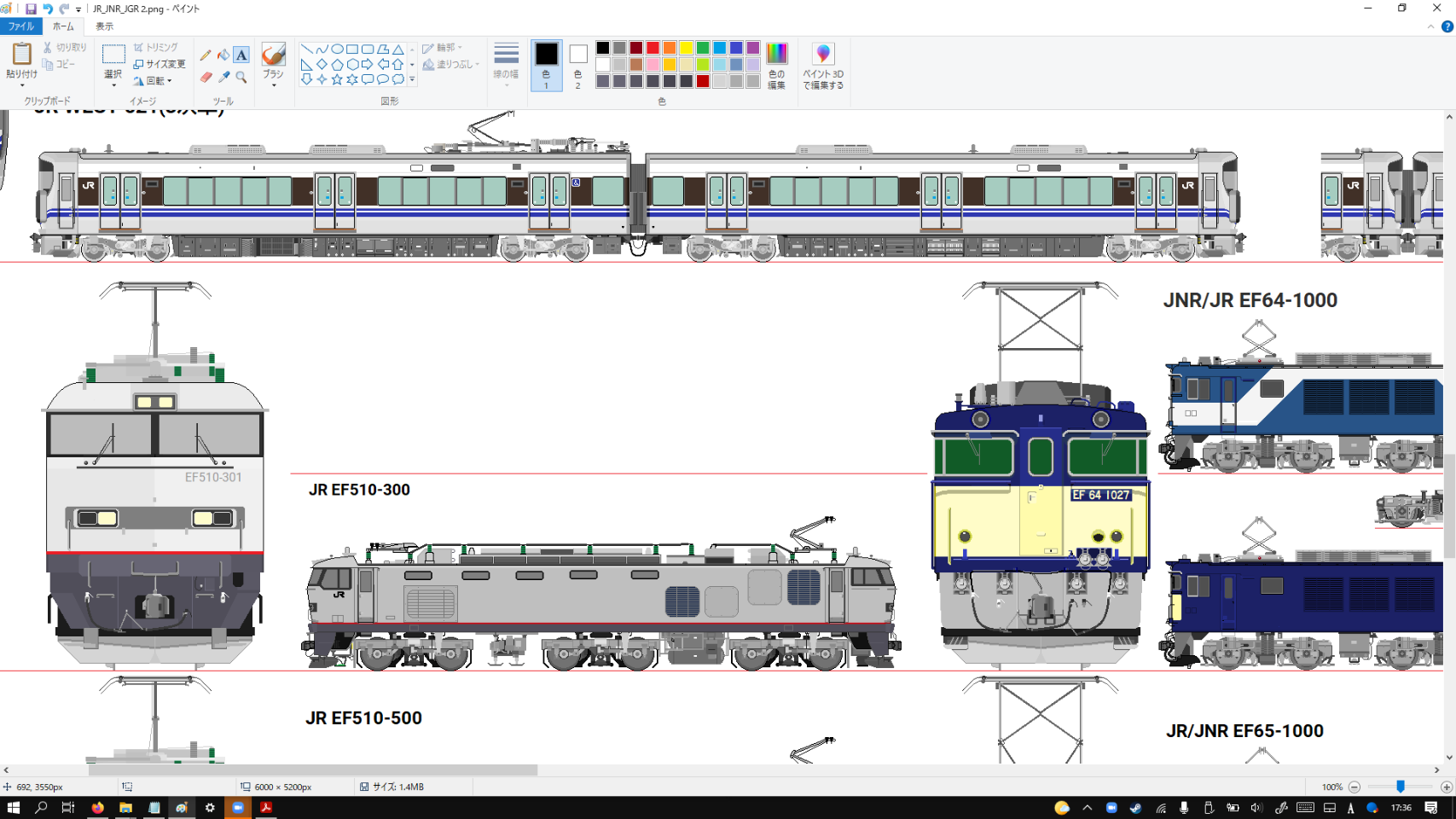
Task: Choose the ellipse shape in shapes gallery
Action: click(337, 49)
